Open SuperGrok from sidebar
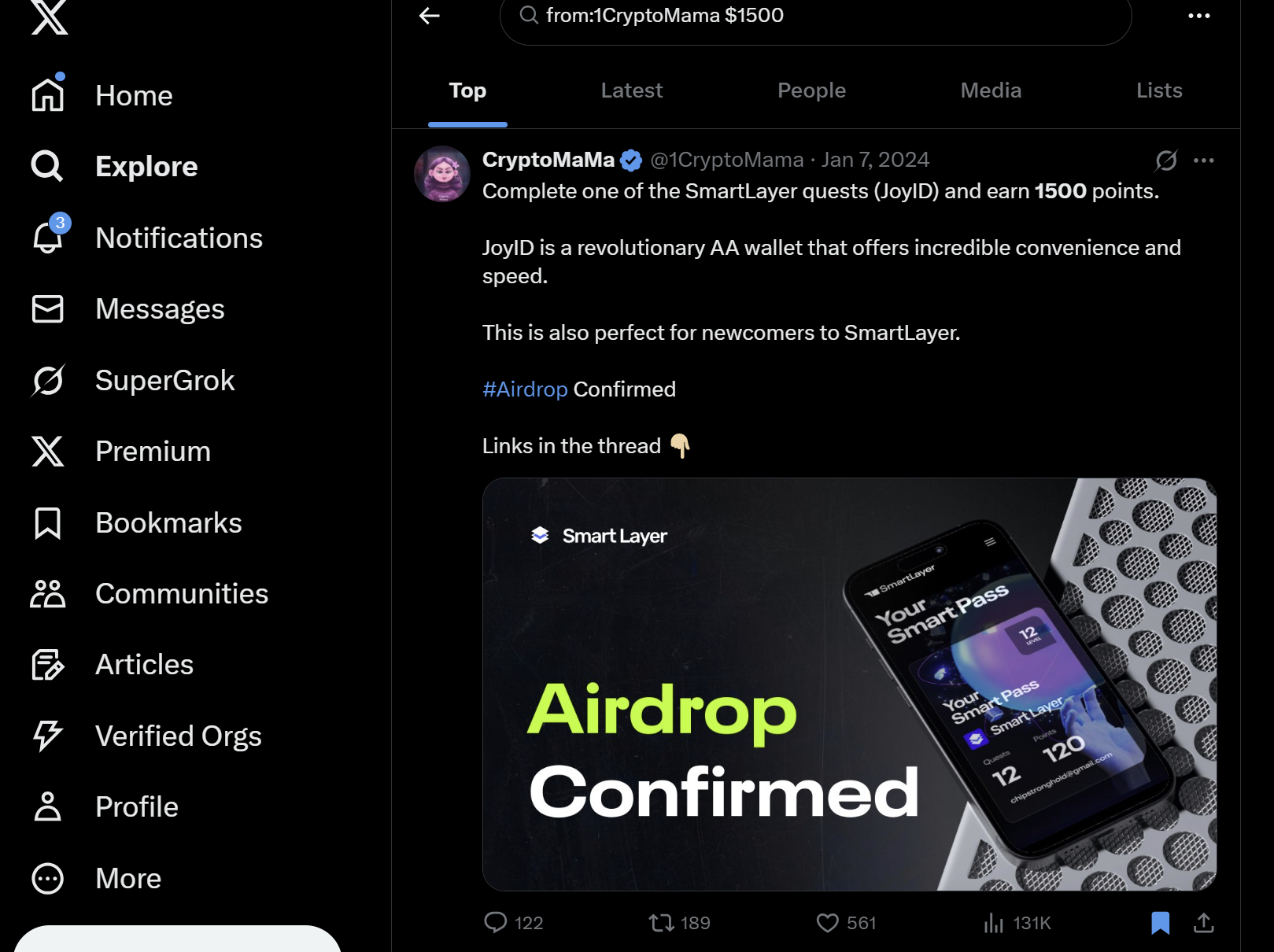1274x952 pixels. click(x=133, y=381)
